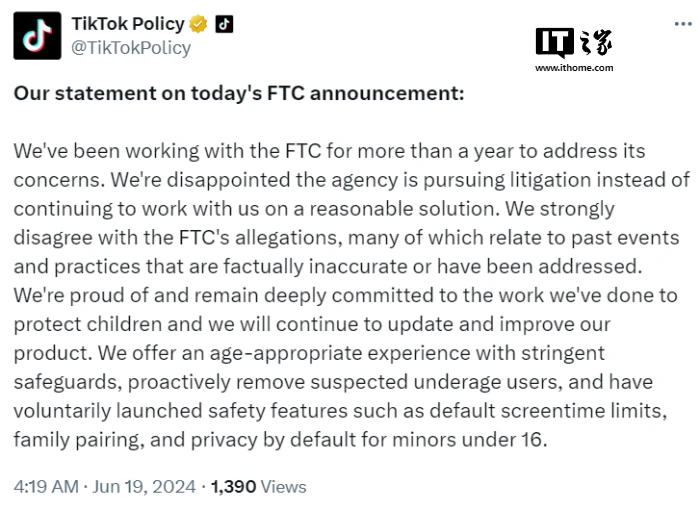700x510 pixels.
Task: Click the small TikTok affiliation badge
Action: pos(225,24)
